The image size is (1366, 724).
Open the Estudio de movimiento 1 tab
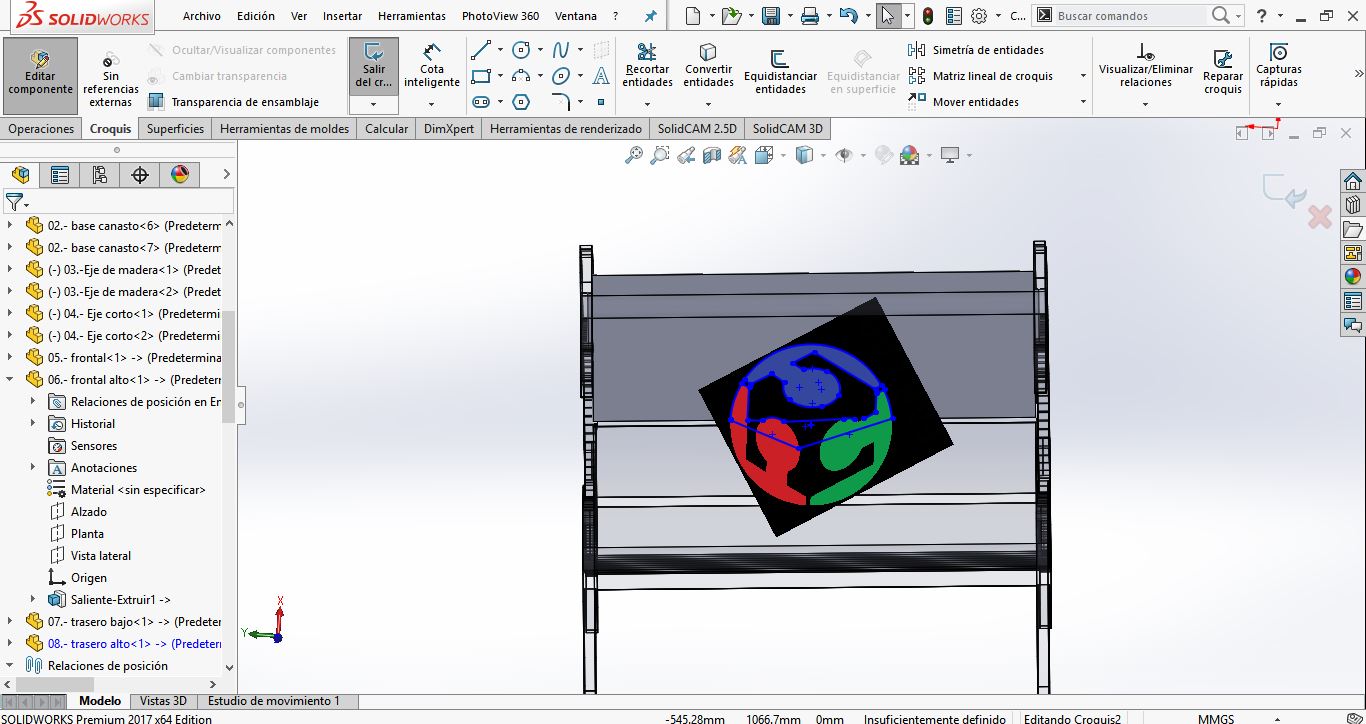coord(273,701)
